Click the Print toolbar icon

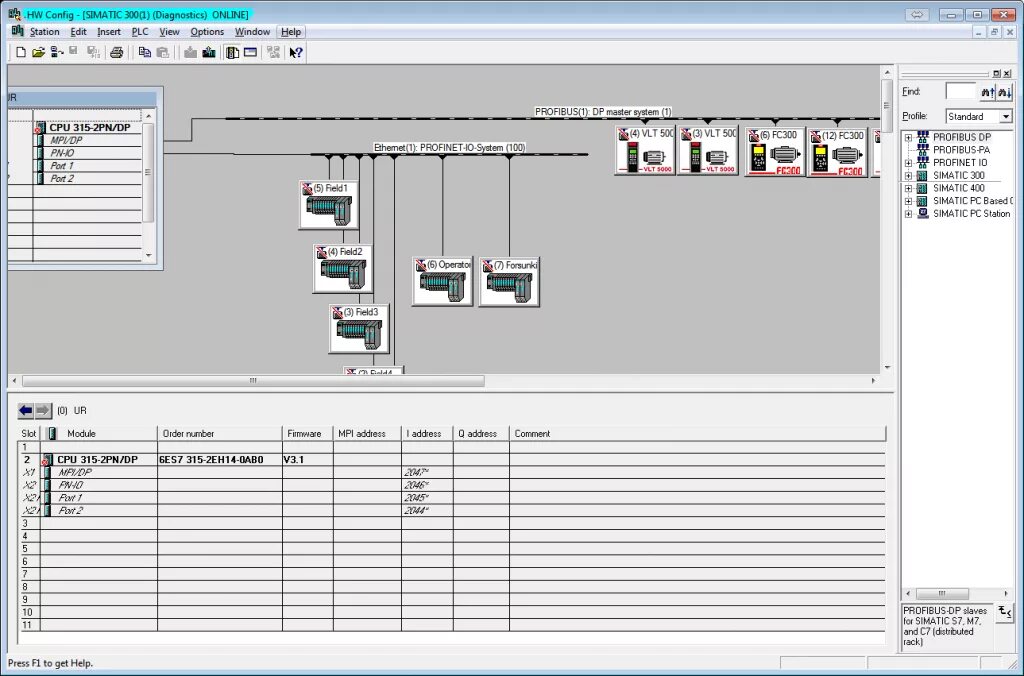coord(117,52)
